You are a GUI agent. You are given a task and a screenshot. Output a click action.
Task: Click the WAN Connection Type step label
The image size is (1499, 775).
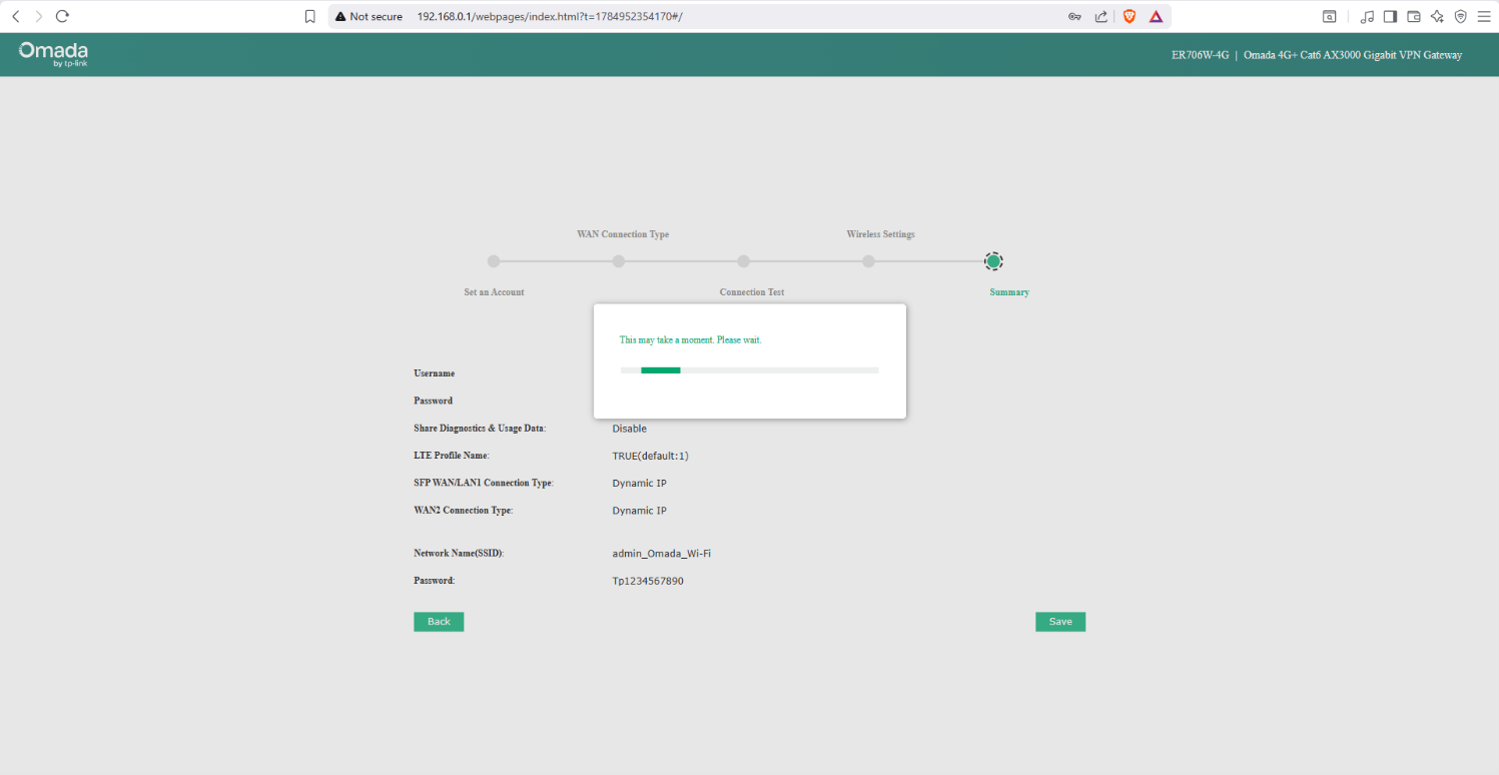point(623,234)
